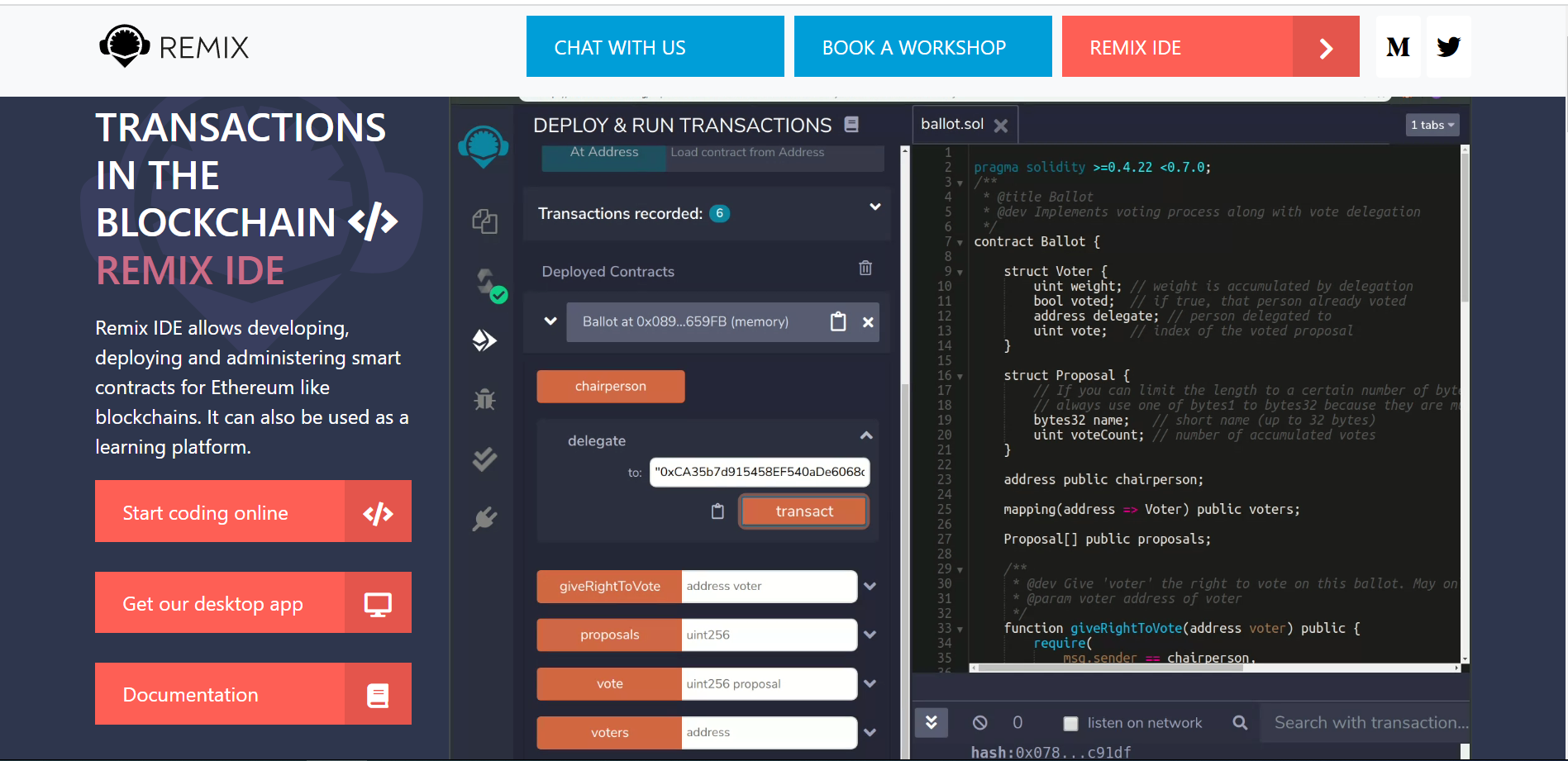
Task: Open the Medium M icon
Action: (1399, 47)
